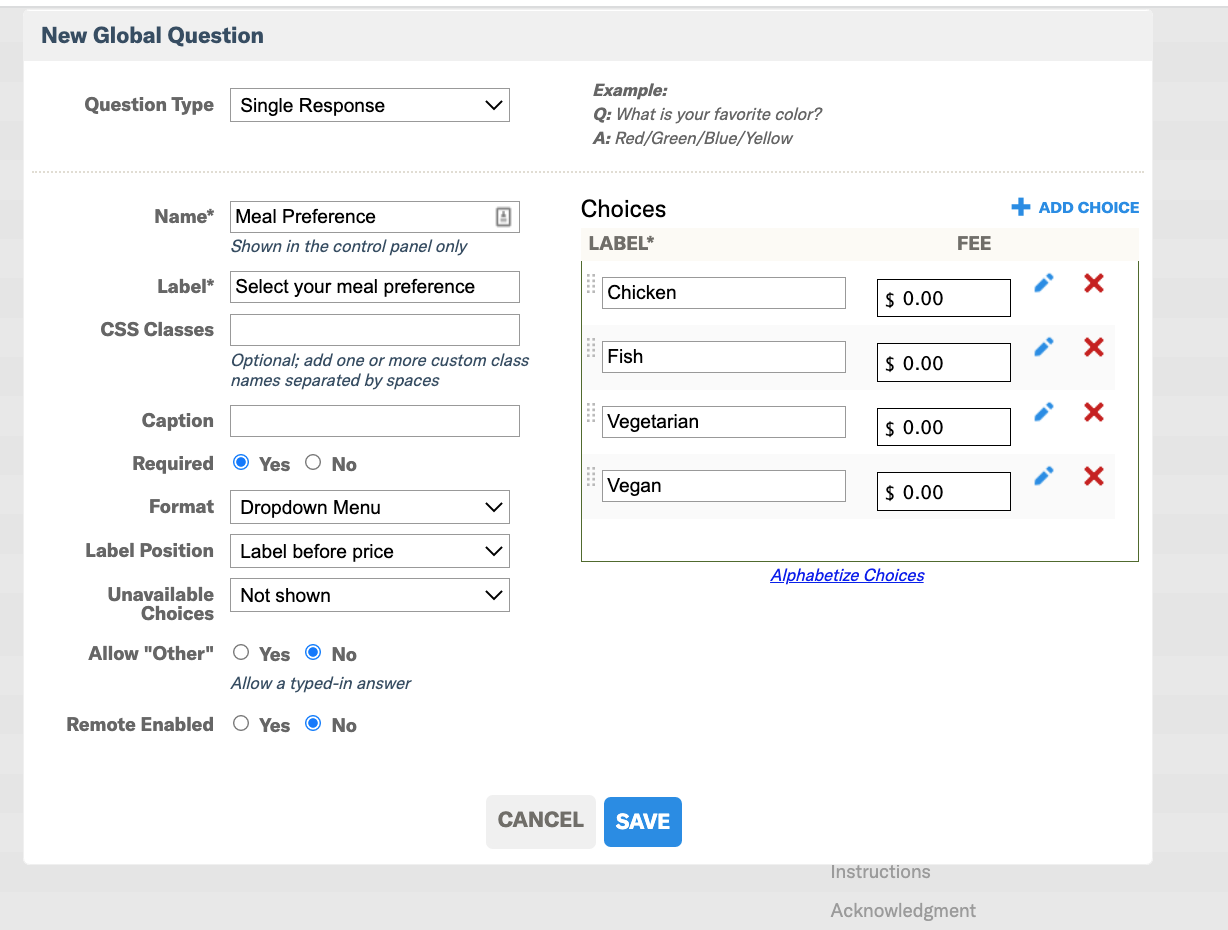Set Required to No
The height and width of the screenshot is (930, 1228).
[x=313, y=463]
